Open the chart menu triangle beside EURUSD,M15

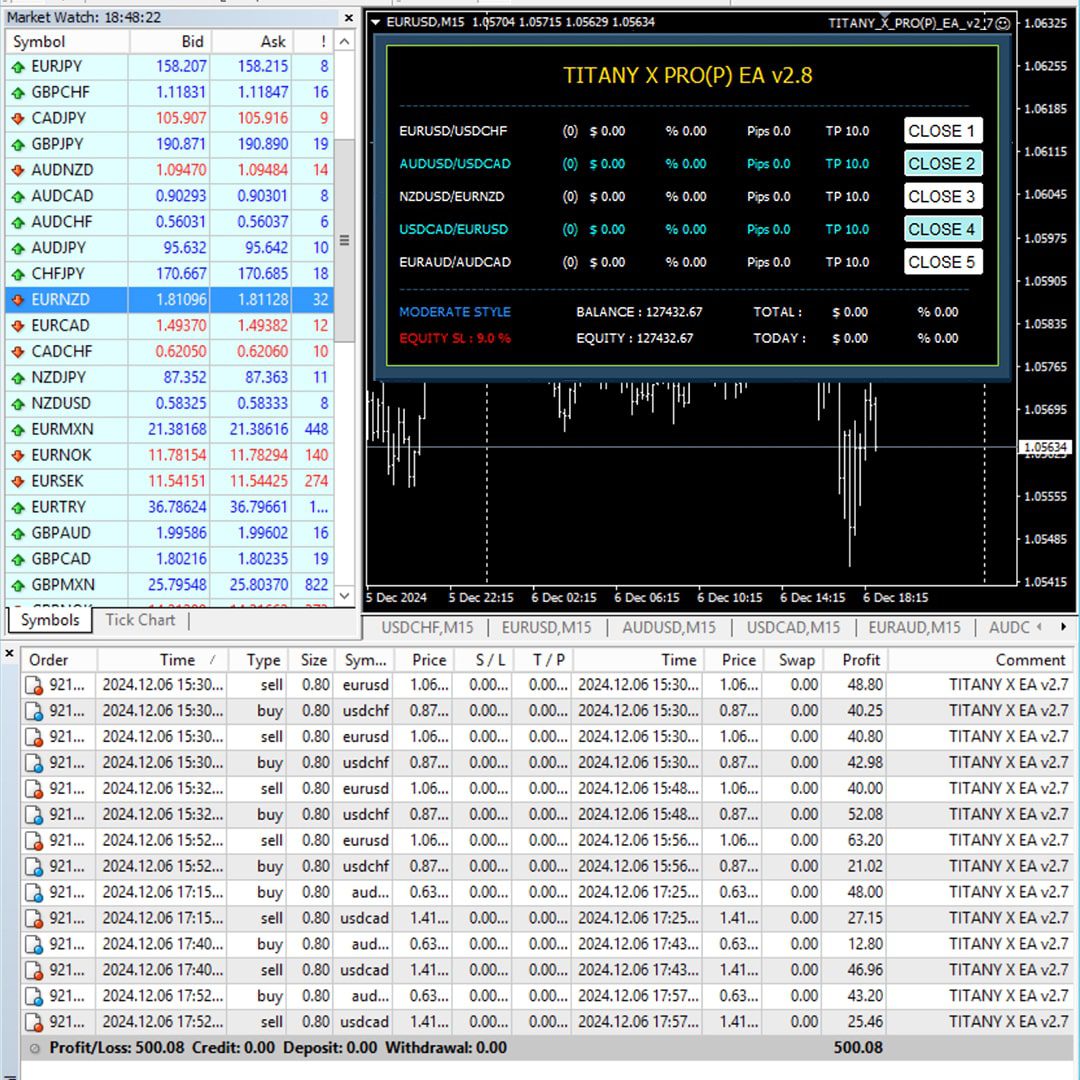pyautogui.click(x=375, y=22)
